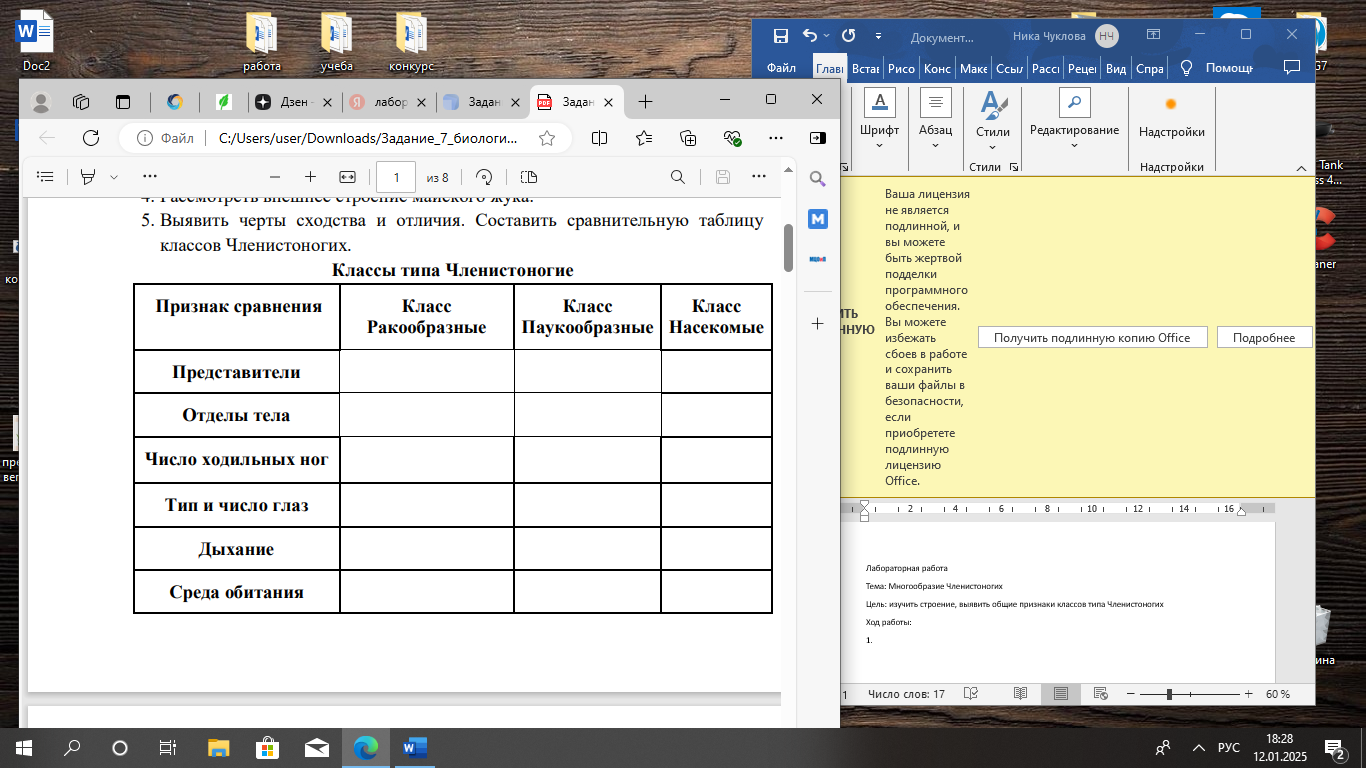Image resolution: width=1366 pixels, height=768 pixels.
Task: Click PDF page number field
Action: 396,177
